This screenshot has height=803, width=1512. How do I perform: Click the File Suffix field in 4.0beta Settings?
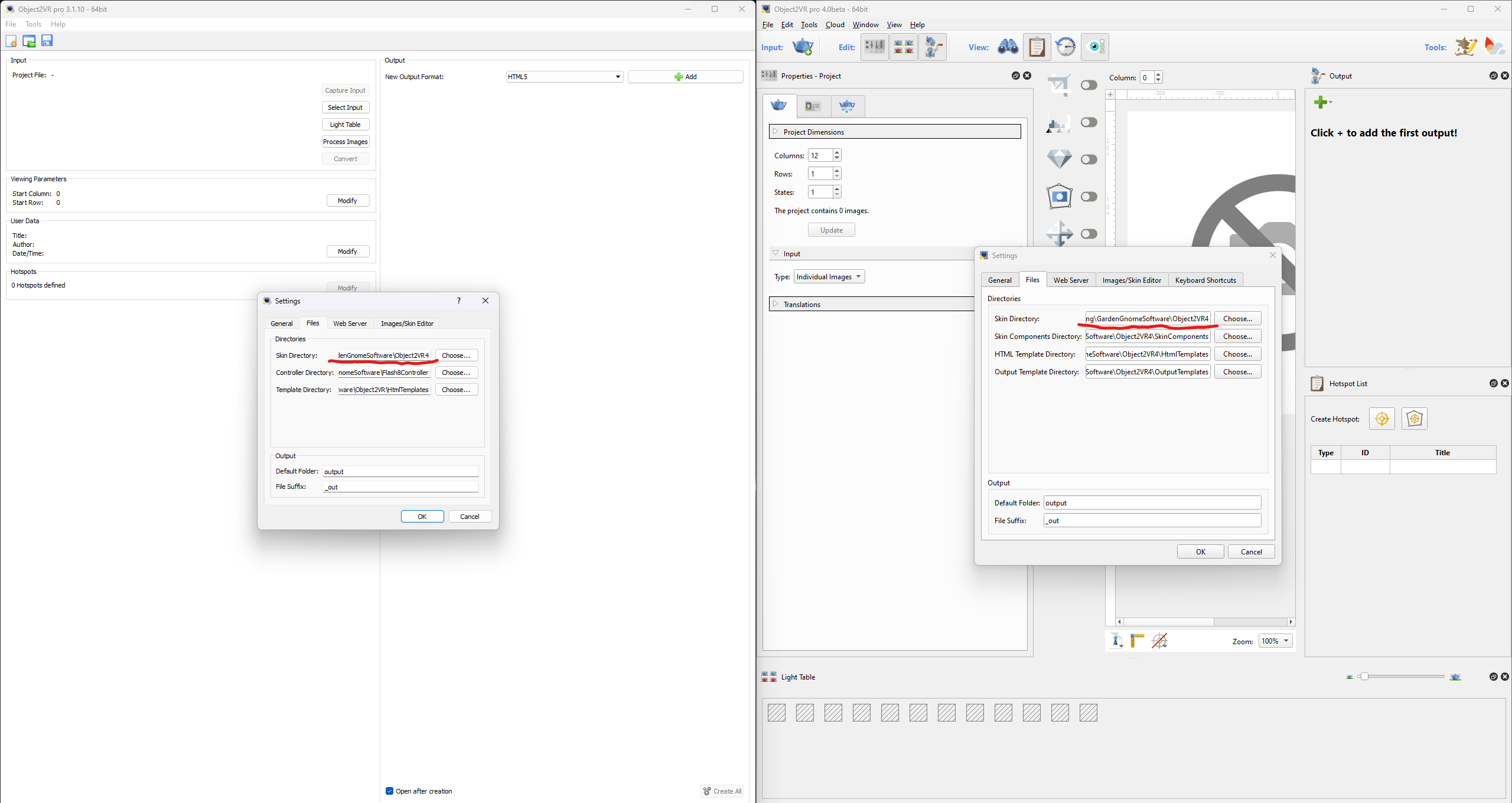click(x=1152, y=521)
